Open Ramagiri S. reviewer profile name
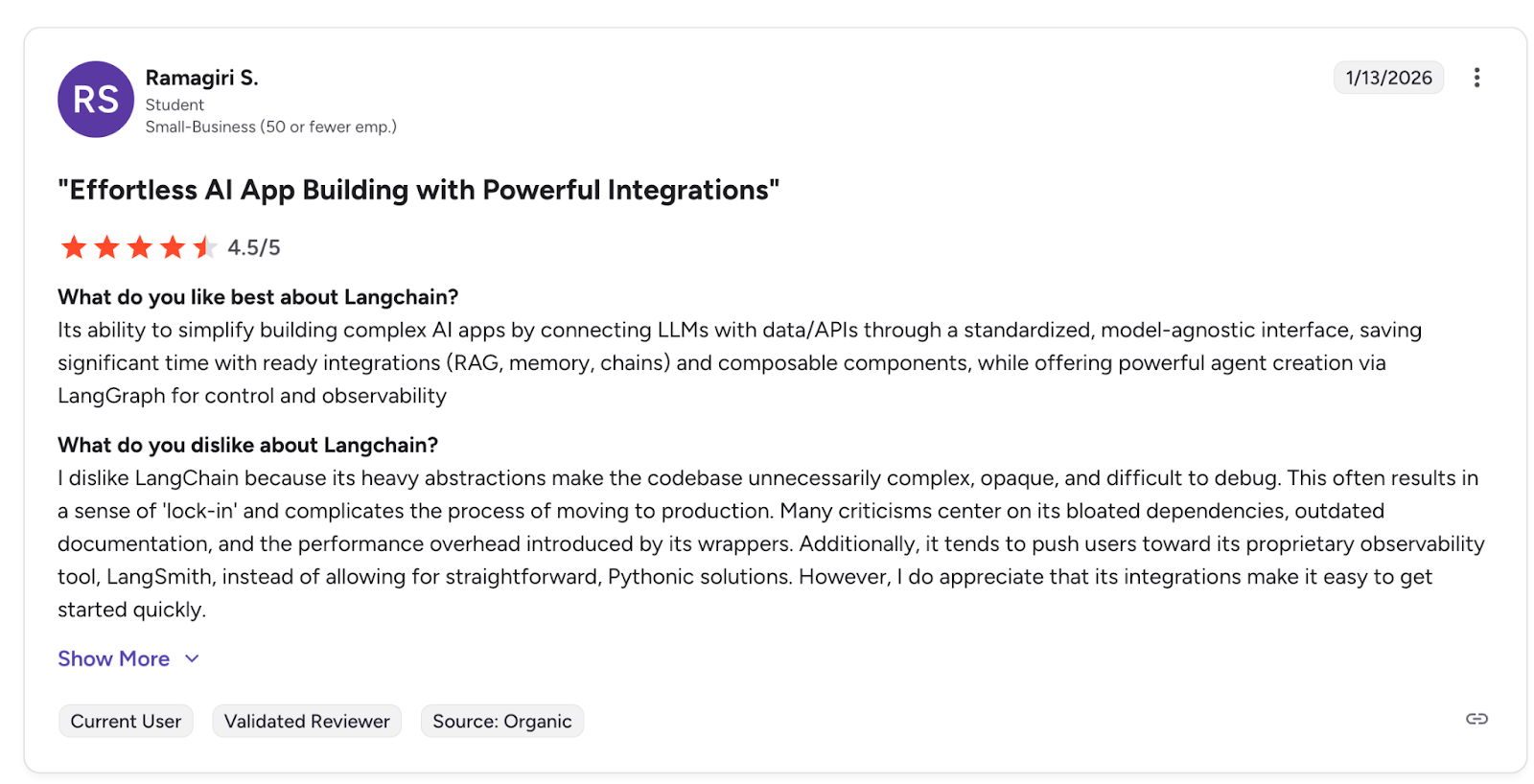The width and height of the screenshot is (1534, 784). (x=201, y=78)
